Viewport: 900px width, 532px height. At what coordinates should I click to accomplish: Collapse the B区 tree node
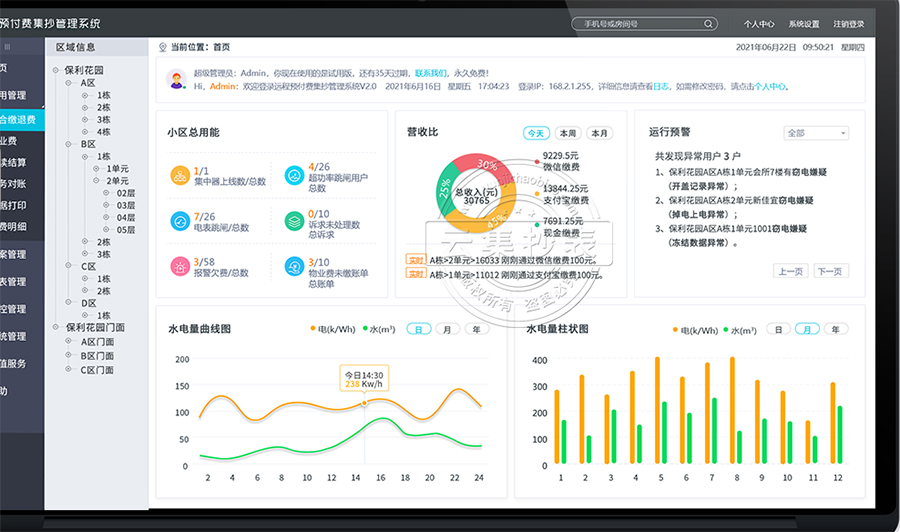(71, 144)
